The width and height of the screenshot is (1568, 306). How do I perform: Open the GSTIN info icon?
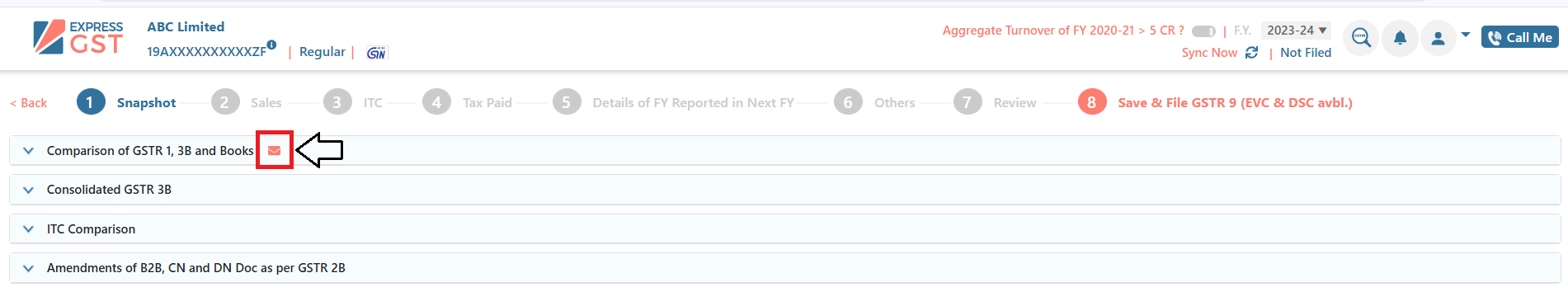tap(271, 45)
